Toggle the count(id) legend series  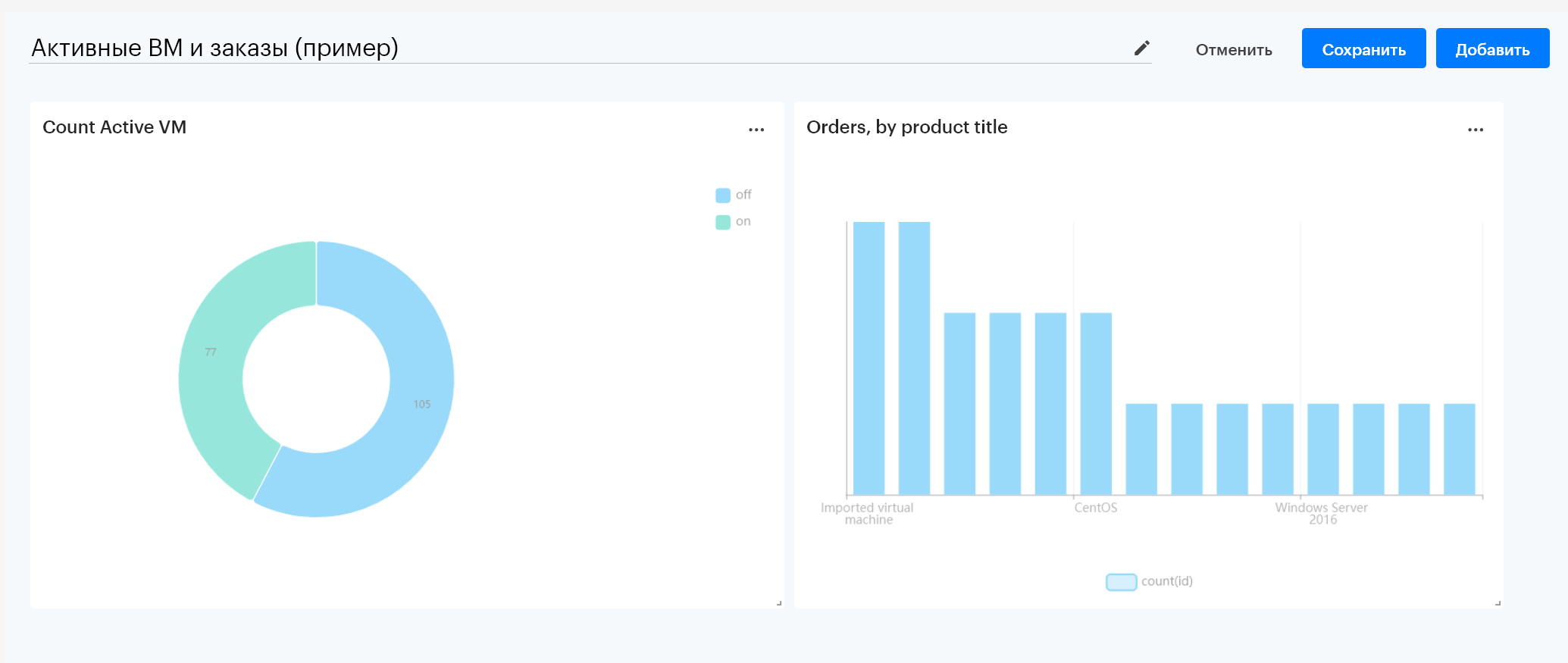point(1150,581)
